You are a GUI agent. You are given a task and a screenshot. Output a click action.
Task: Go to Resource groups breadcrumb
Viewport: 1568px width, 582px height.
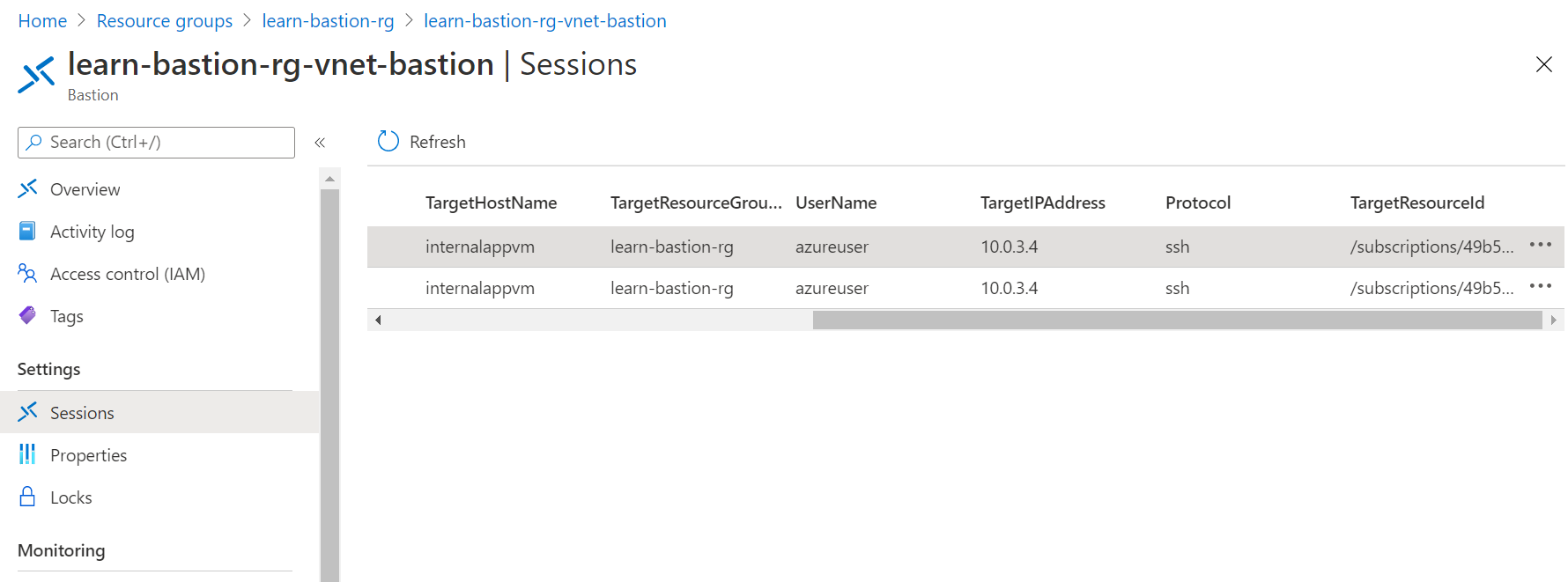[x=165, y=21]
